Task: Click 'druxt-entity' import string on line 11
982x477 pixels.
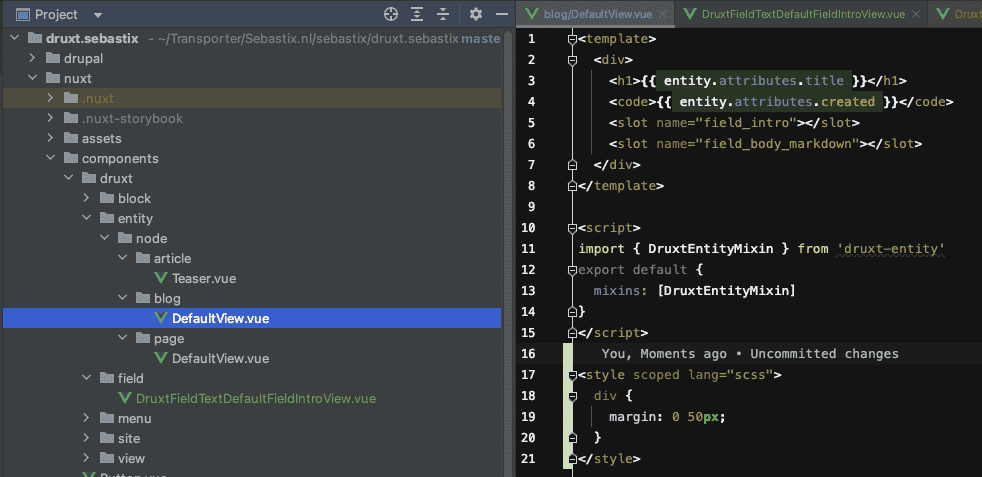Action: point(891,249)
